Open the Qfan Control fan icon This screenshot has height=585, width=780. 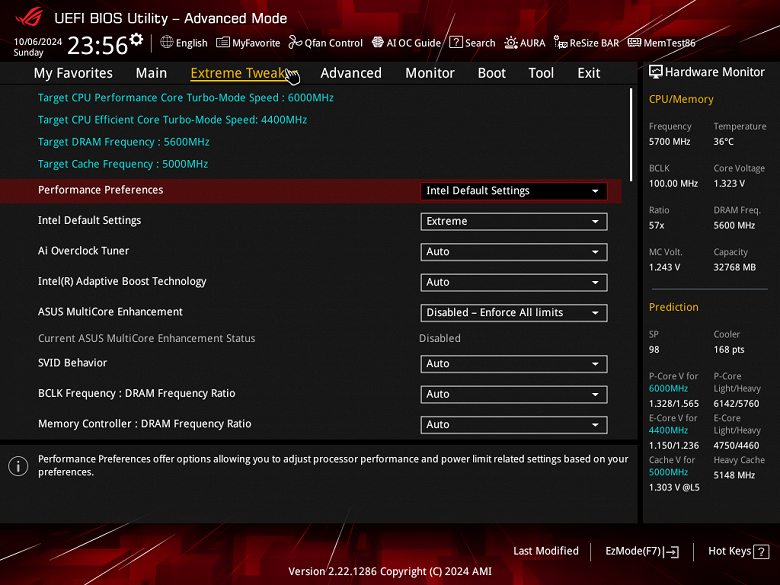coord(295,42)
